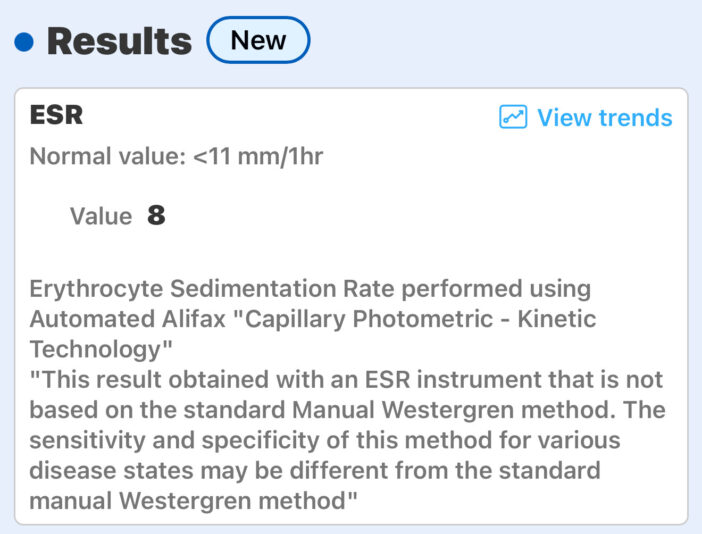Click the ESR test title
Viewport: 702px width, 534px height.
point(56,115)
